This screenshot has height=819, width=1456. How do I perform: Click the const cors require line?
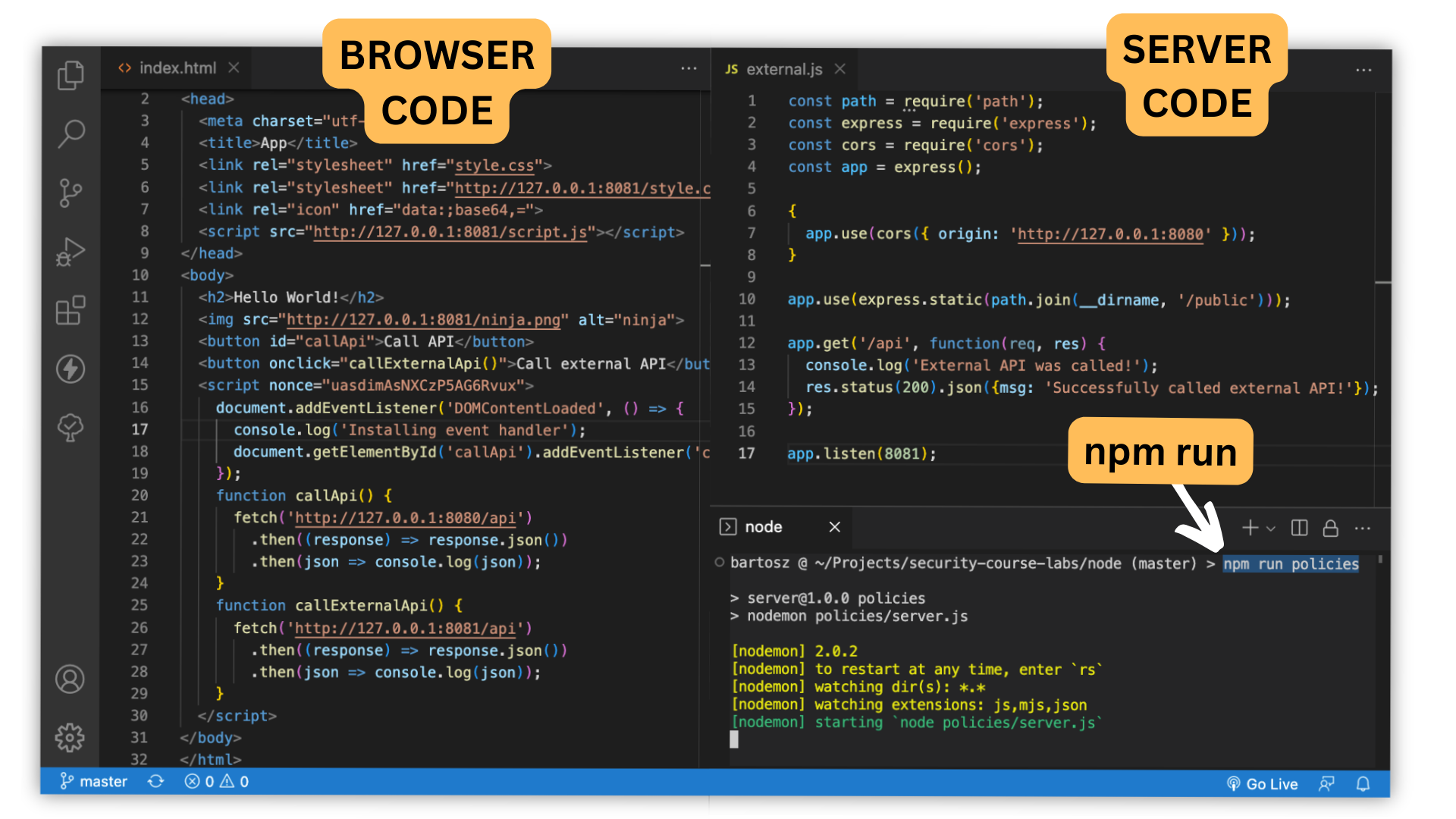point(915,146)
